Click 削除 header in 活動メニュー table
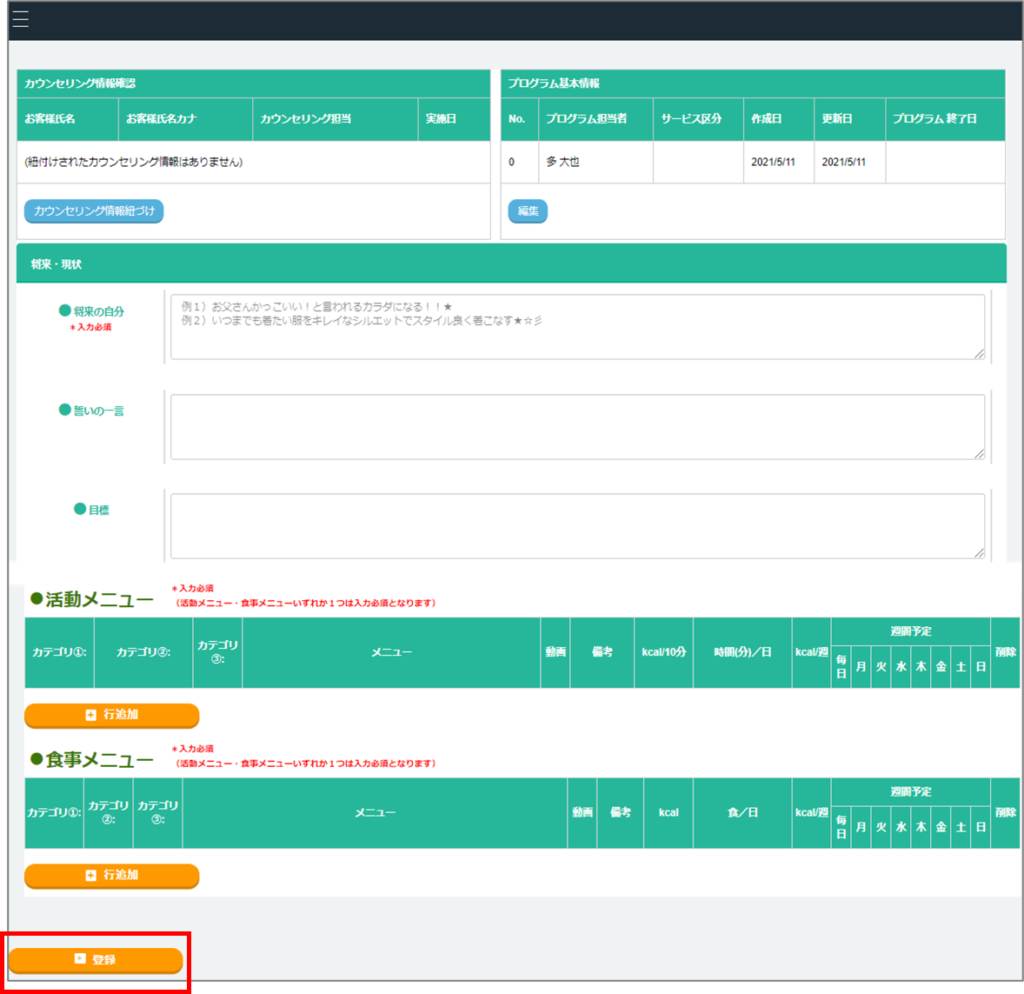This screenshot has width=1024, height=994. (x=1005, y=652)
